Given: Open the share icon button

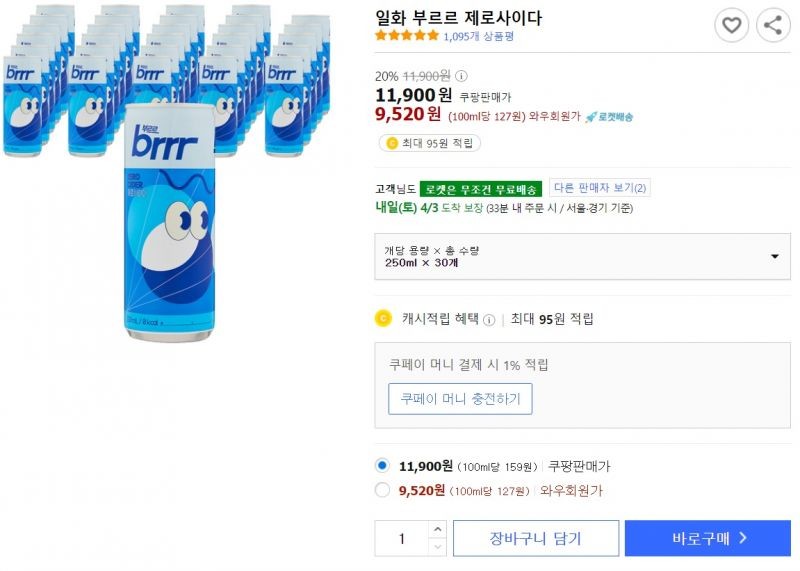Looking at the screenshot, I should click(x=773, y=25).
